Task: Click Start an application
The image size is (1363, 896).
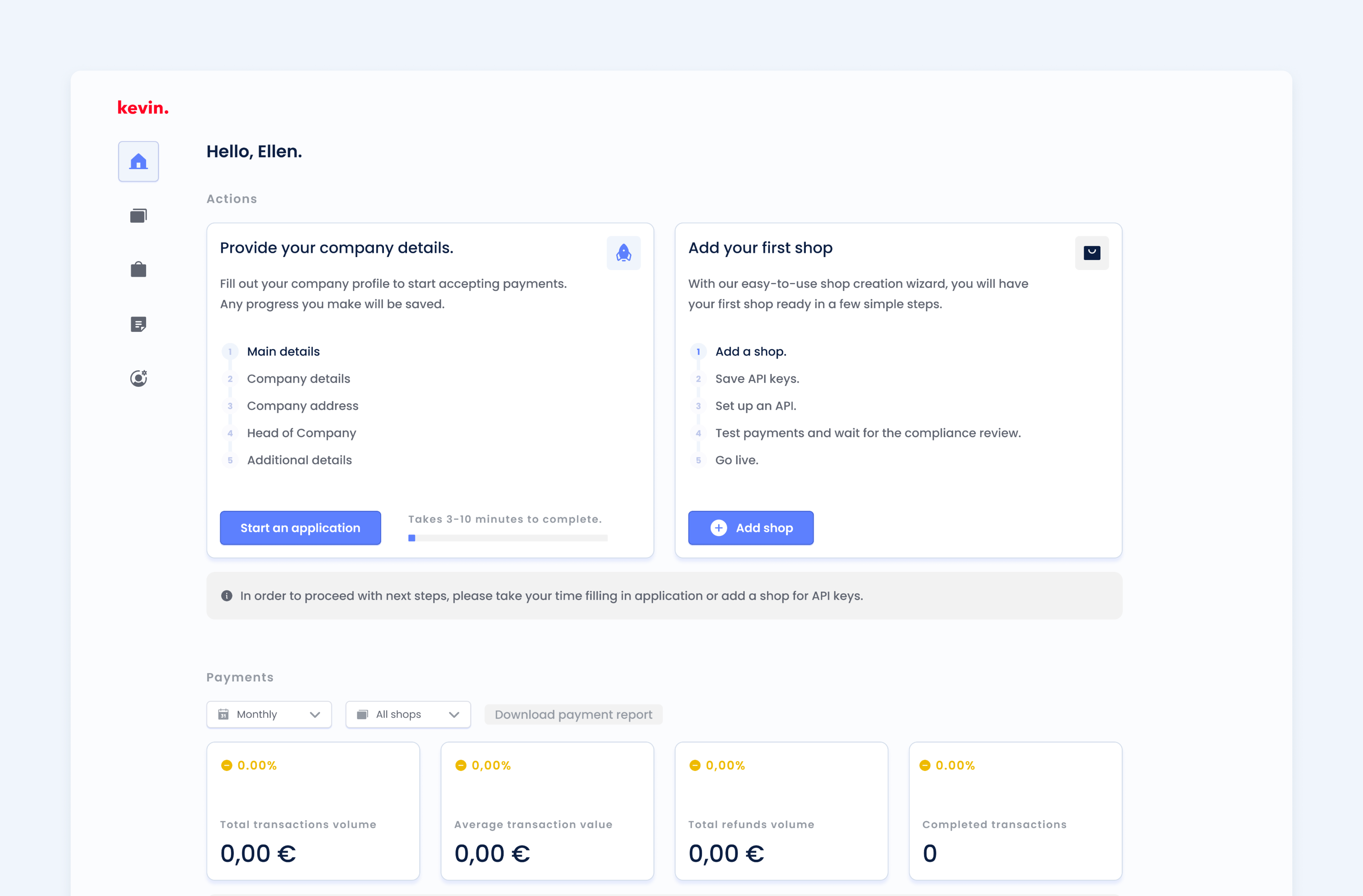Action: (300, 527)
